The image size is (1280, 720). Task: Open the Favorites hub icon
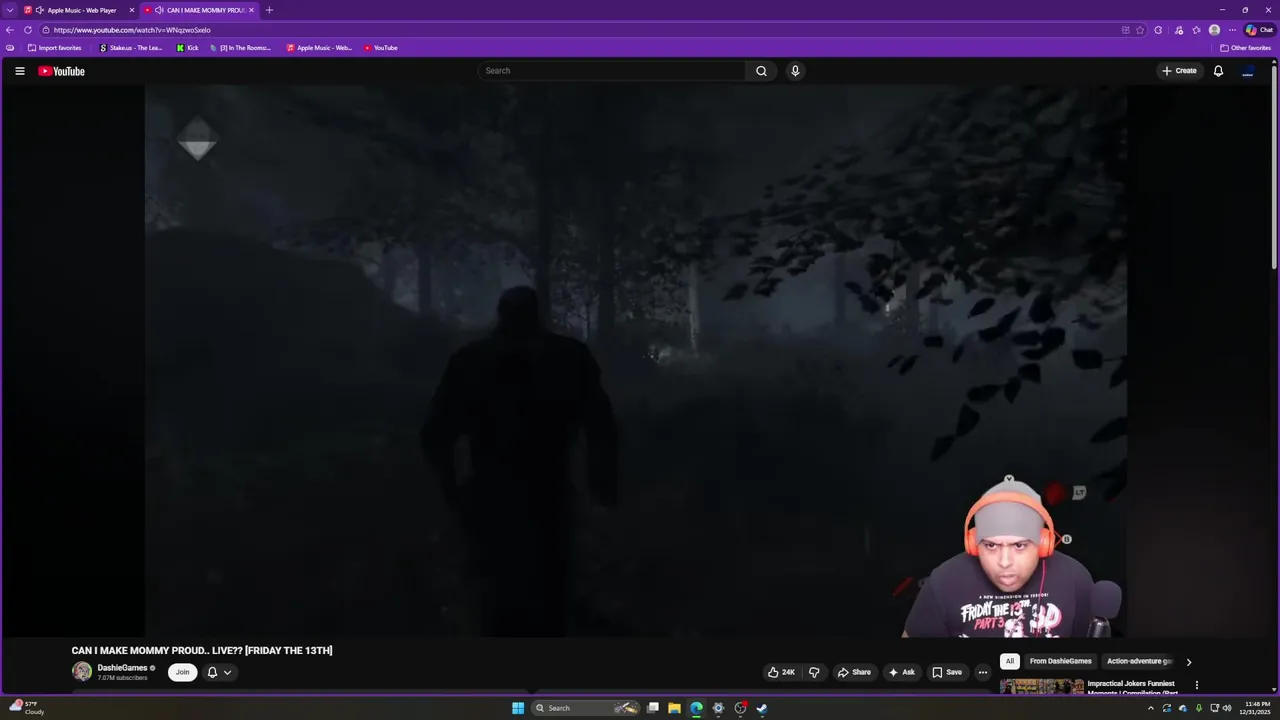tap(1196, 30)
